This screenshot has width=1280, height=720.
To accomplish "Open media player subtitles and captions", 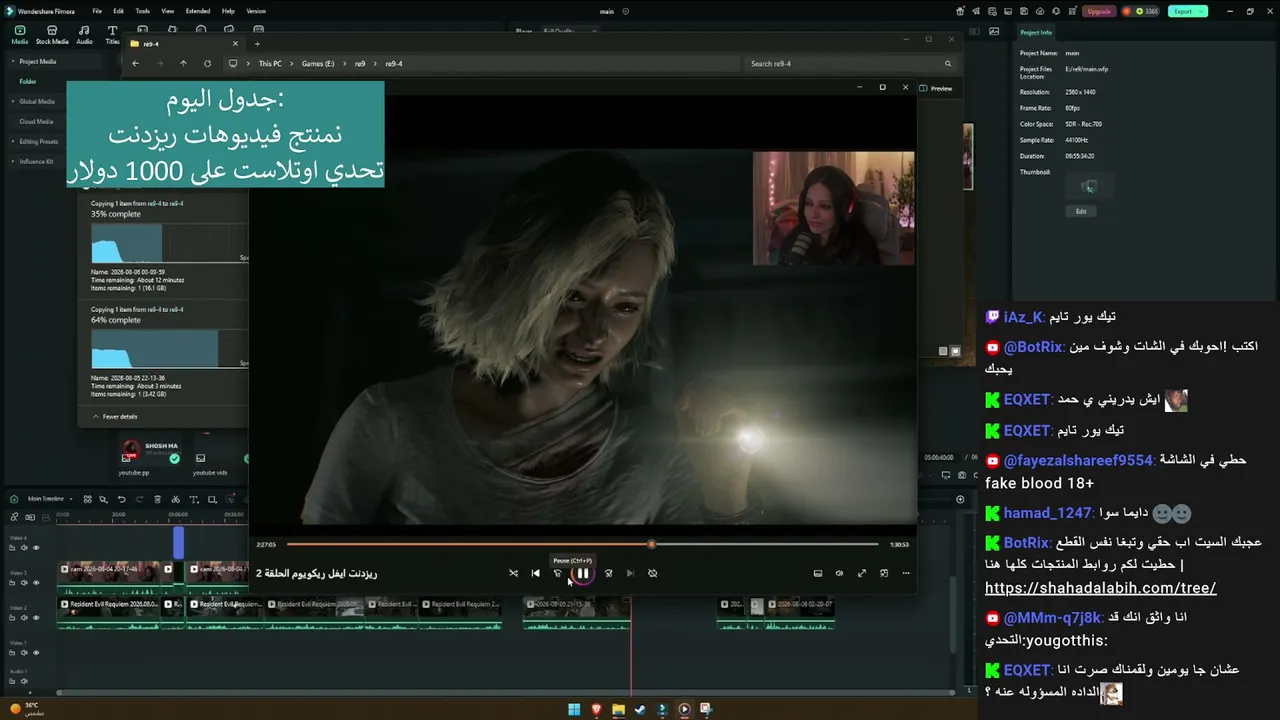I will 817,573.
